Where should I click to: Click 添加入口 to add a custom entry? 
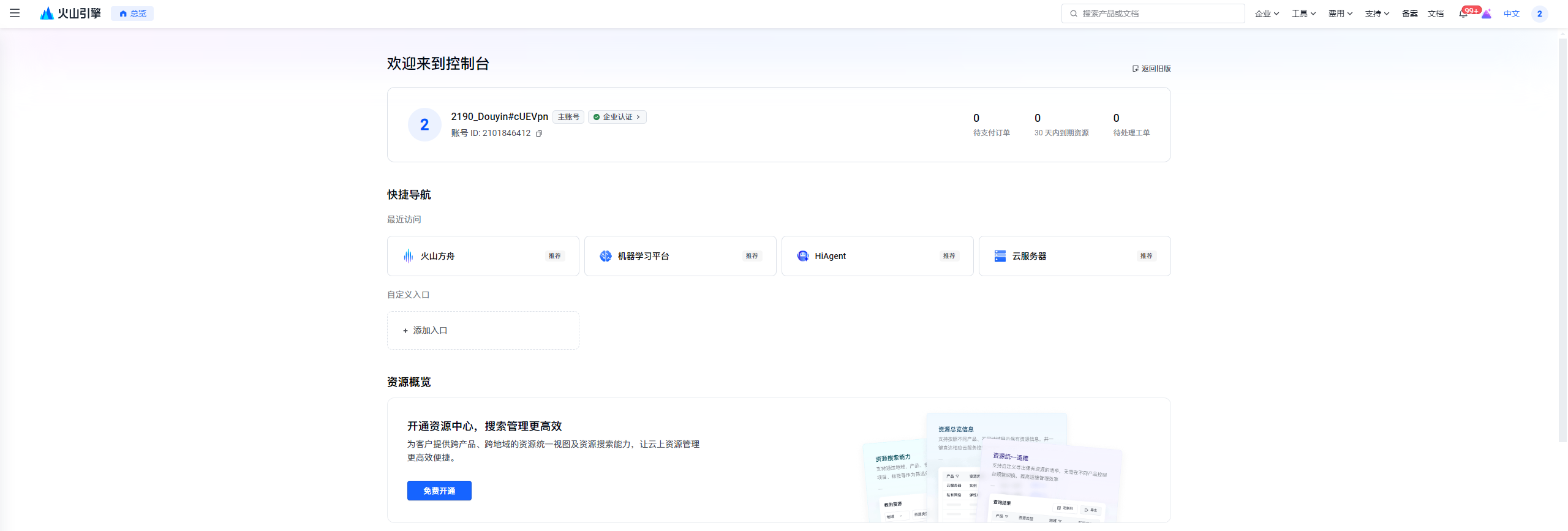point(483,331)
